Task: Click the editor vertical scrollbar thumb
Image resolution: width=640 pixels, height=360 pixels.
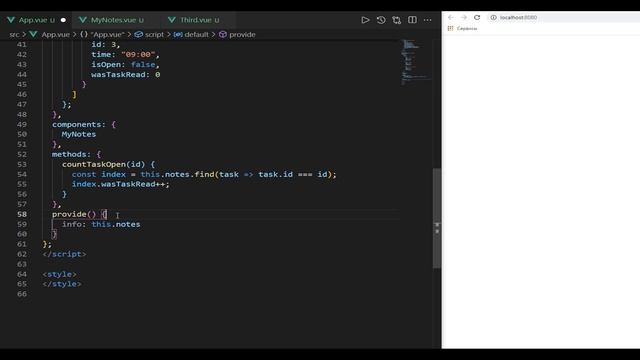Action: tap(437, 218)
